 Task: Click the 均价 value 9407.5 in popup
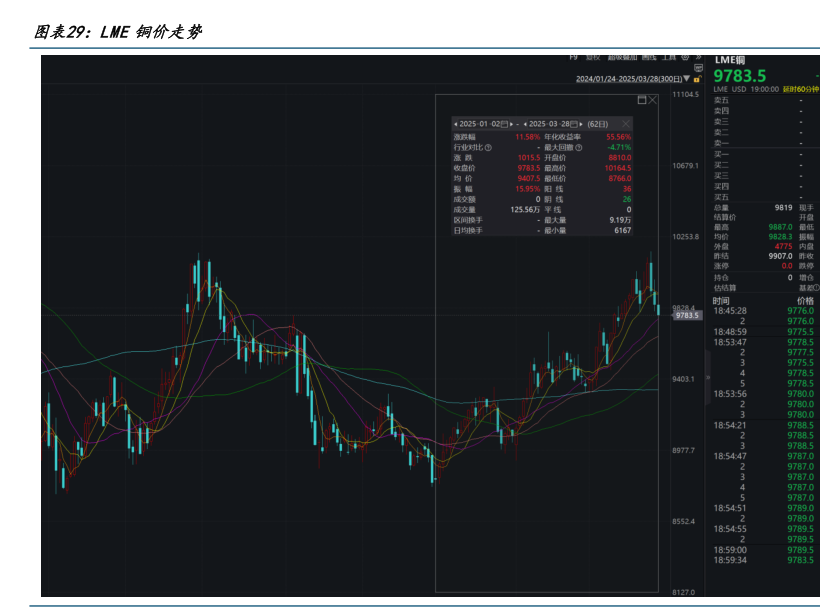tap(529, 178)
